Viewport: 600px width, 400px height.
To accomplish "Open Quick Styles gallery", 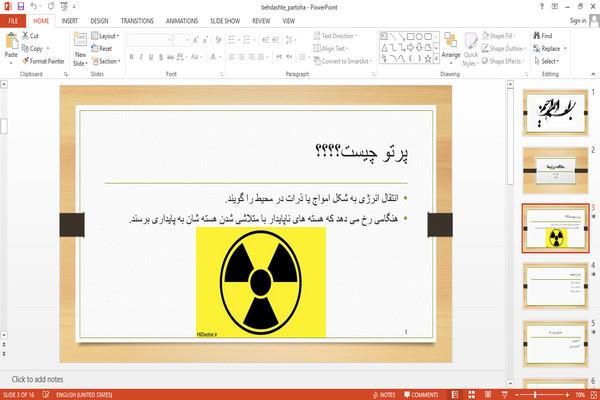I will coord(471,50).
